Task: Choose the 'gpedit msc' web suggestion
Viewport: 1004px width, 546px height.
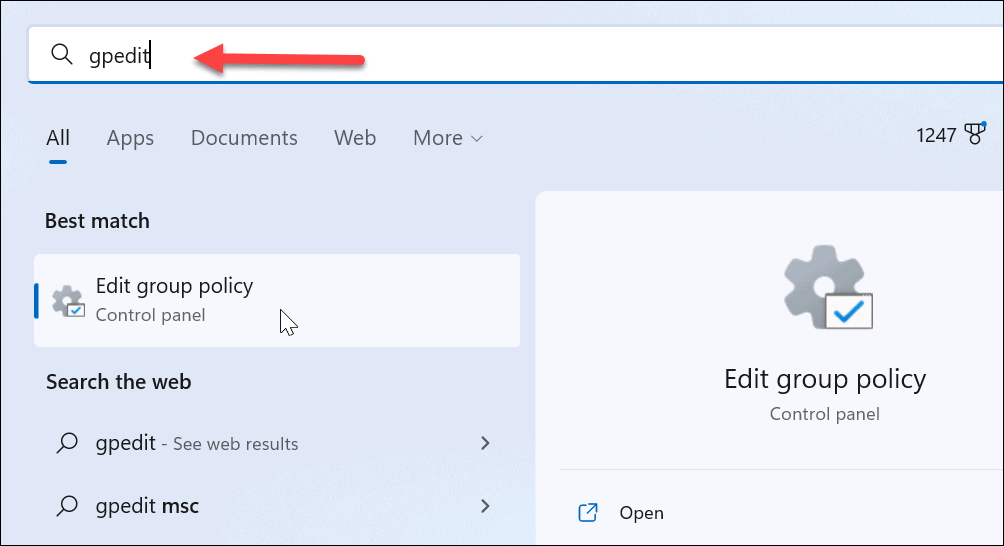Action: point(147,506)
